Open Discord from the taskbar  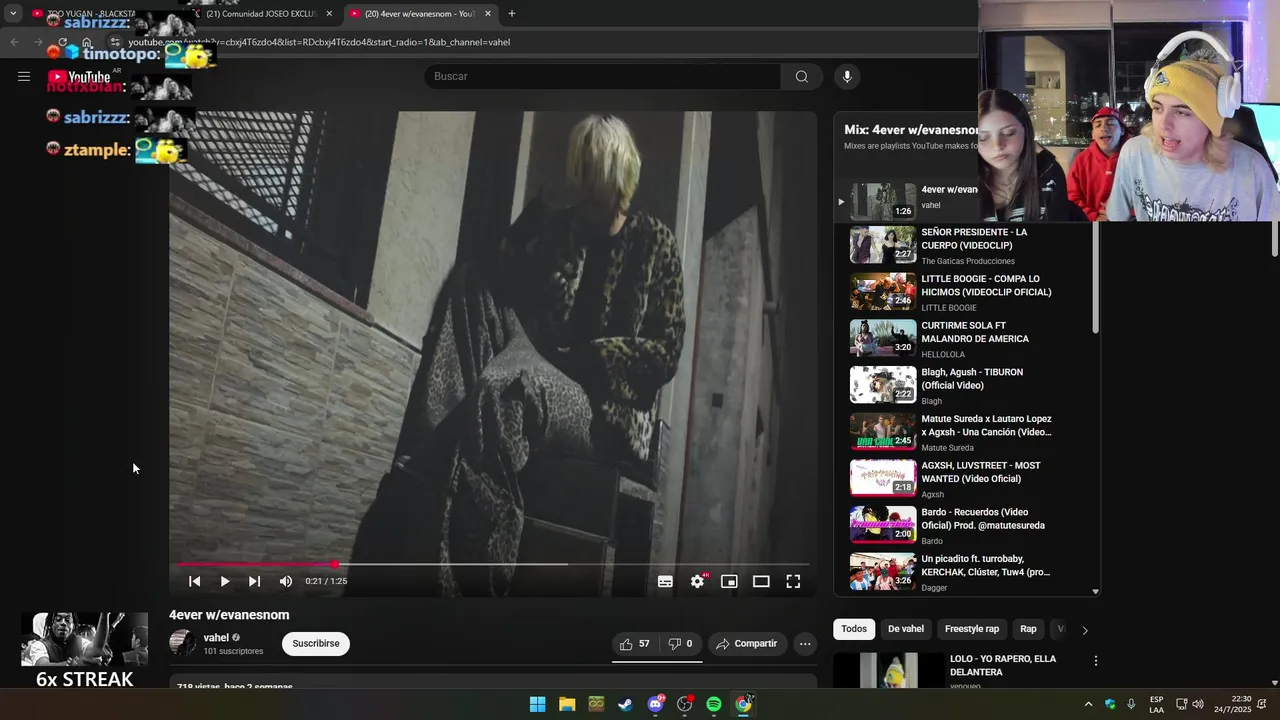[x=655, y=704]
